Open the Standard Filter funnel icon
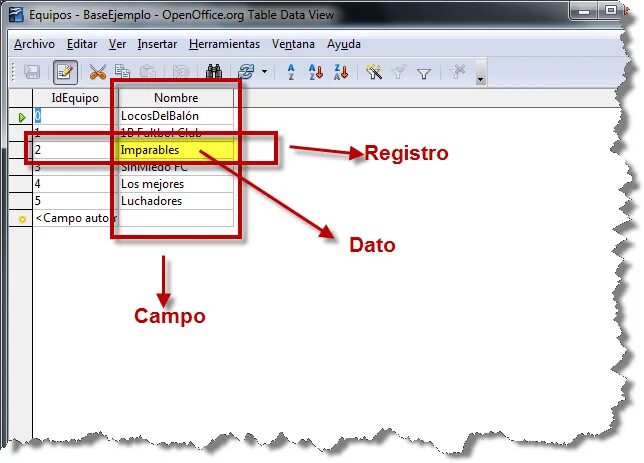This screenshot has width=644, height=463. coord(423,73)
